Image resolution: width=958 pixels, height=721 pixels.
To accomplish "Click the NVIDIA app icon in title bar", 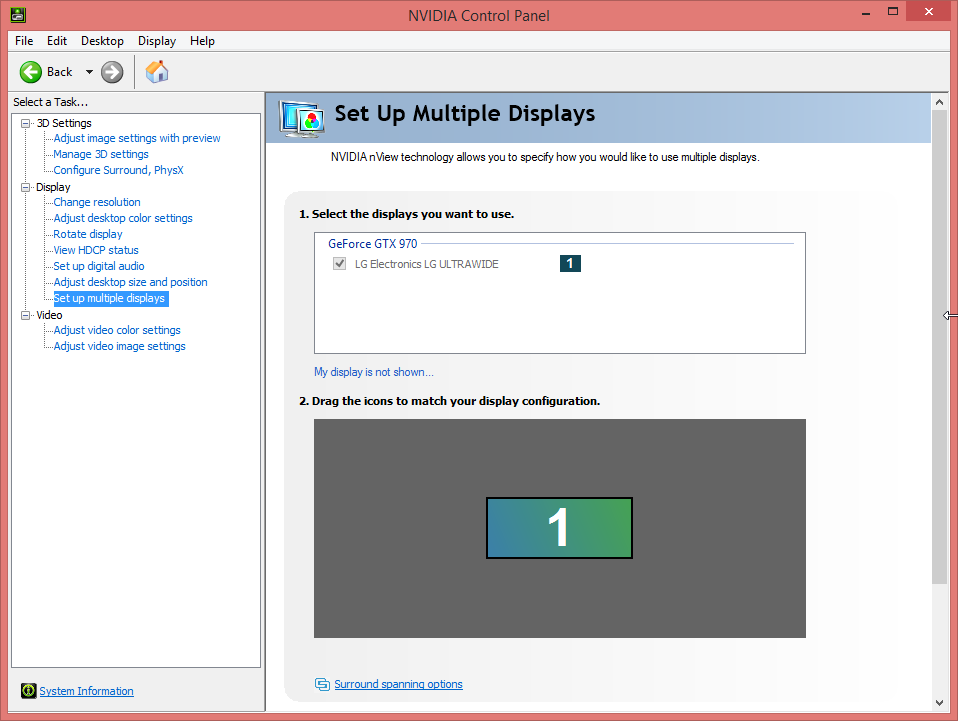I will (18, 15).
